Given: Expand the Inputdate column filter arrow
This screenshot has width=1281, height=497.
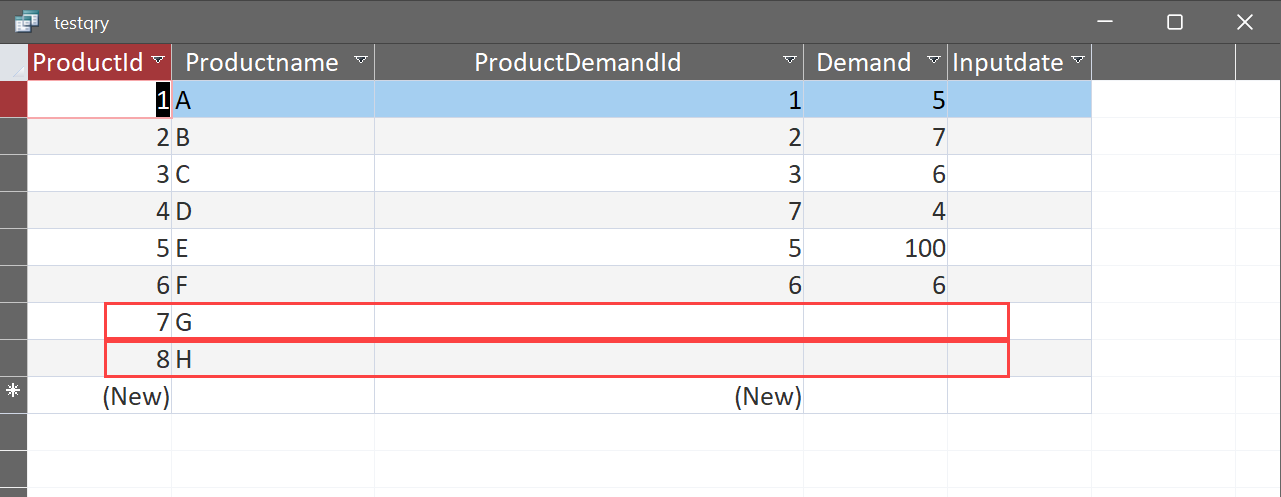Looking at the screenshot, I should (1078, 62).
